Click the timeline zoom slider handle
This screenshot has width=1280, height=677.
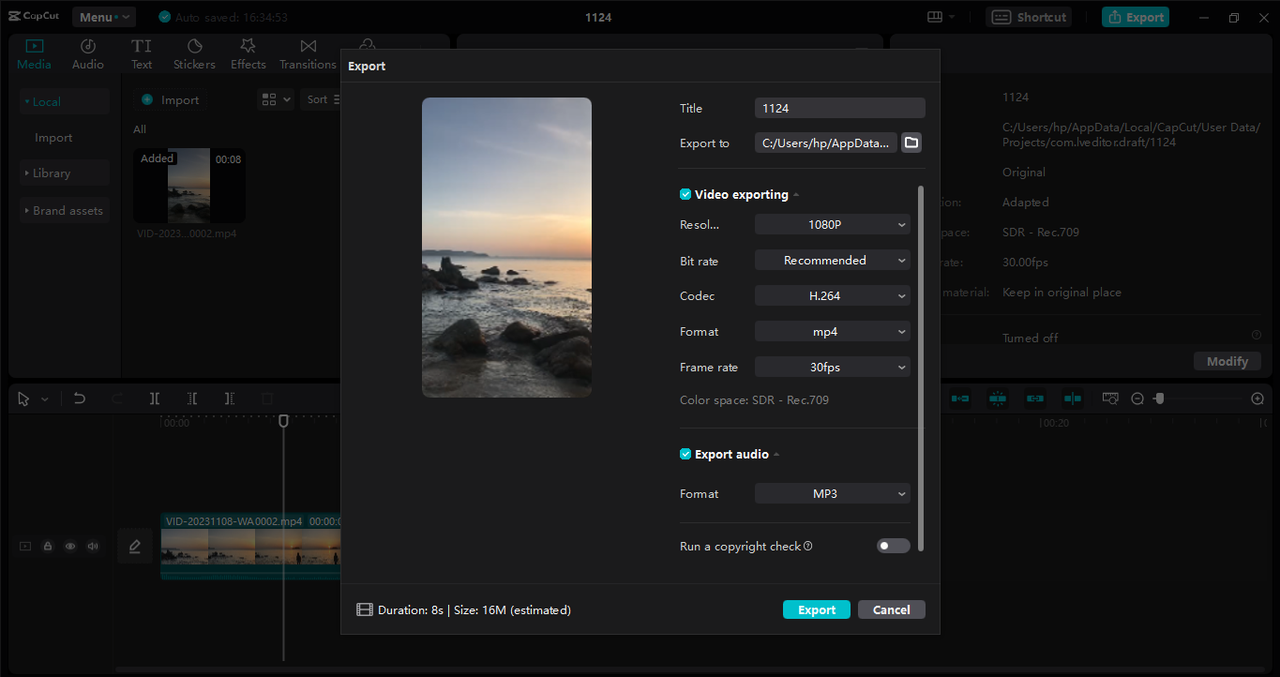(x=1159, y=399)
